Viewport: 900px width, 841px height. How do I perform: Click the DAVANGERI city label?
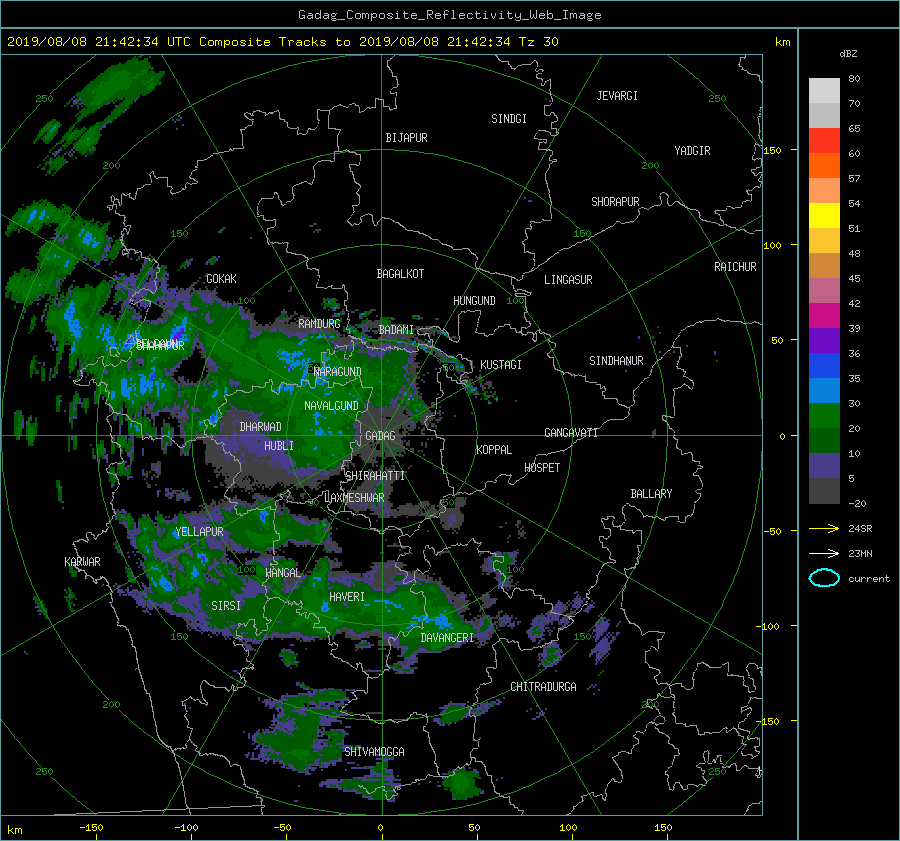447,638
